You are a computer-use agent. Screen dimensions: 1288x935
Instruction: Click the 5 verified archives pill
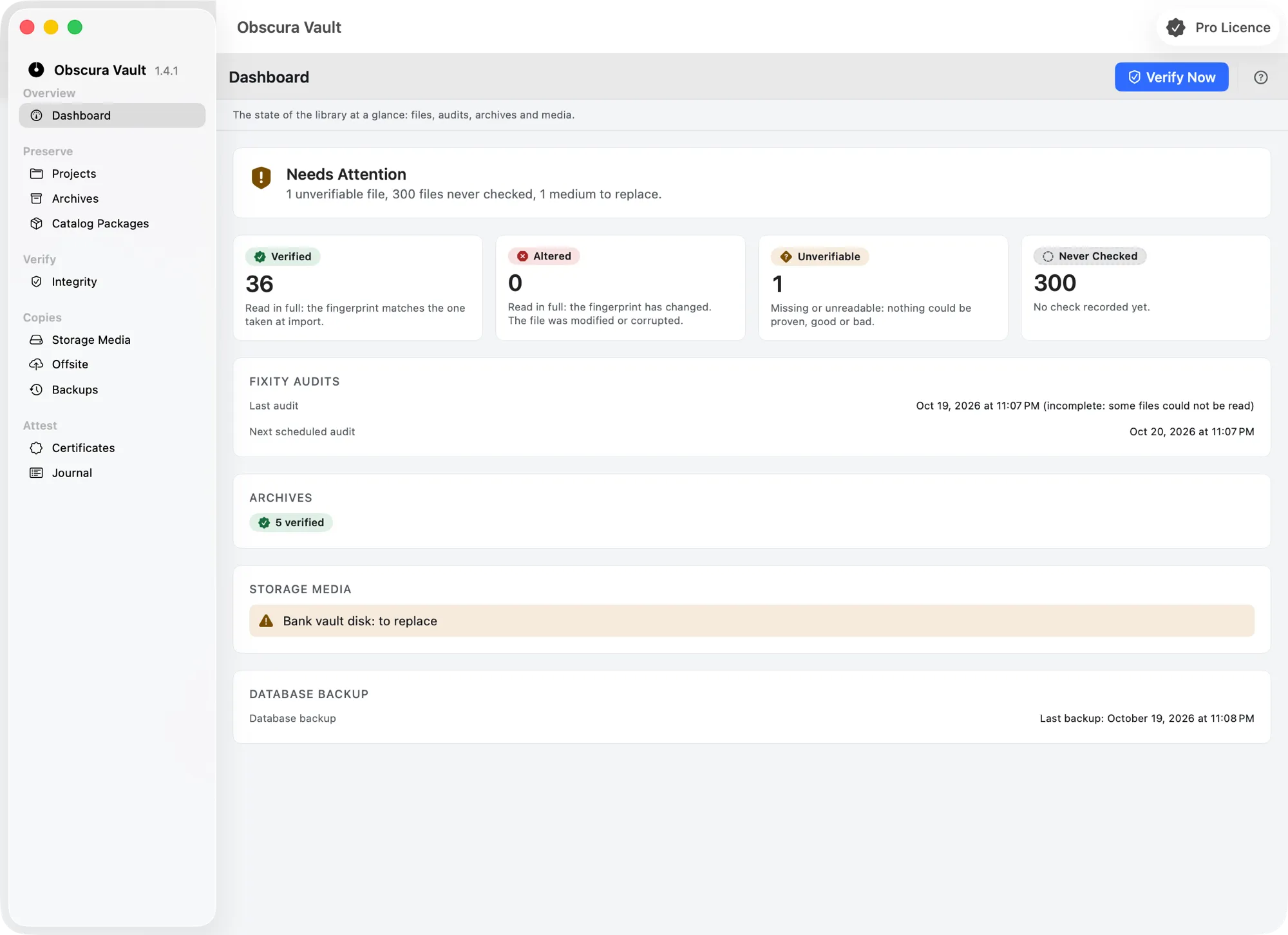click(291, 522)
